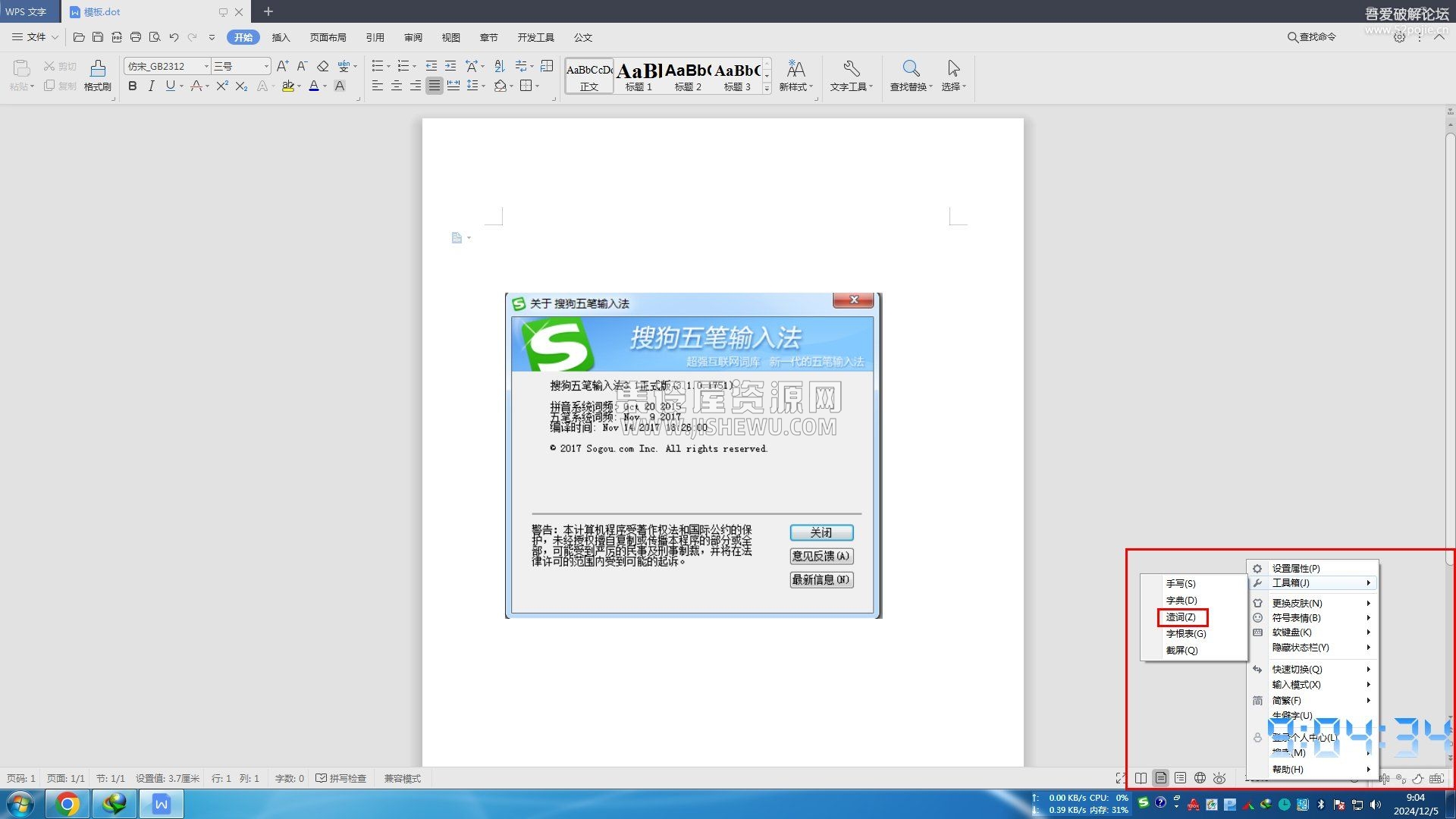Viewport: 1456px width, 819px height.
Task: Apply the 标题 1 style
Action: coord(639,76)
